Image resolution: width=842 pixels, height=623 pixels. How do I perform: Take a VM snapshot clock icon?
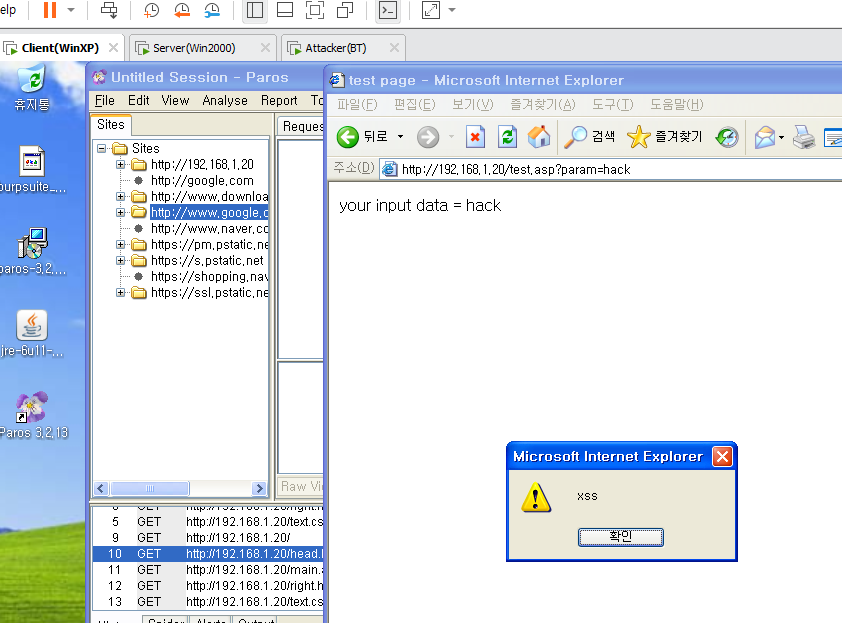[x=151, y=10]
